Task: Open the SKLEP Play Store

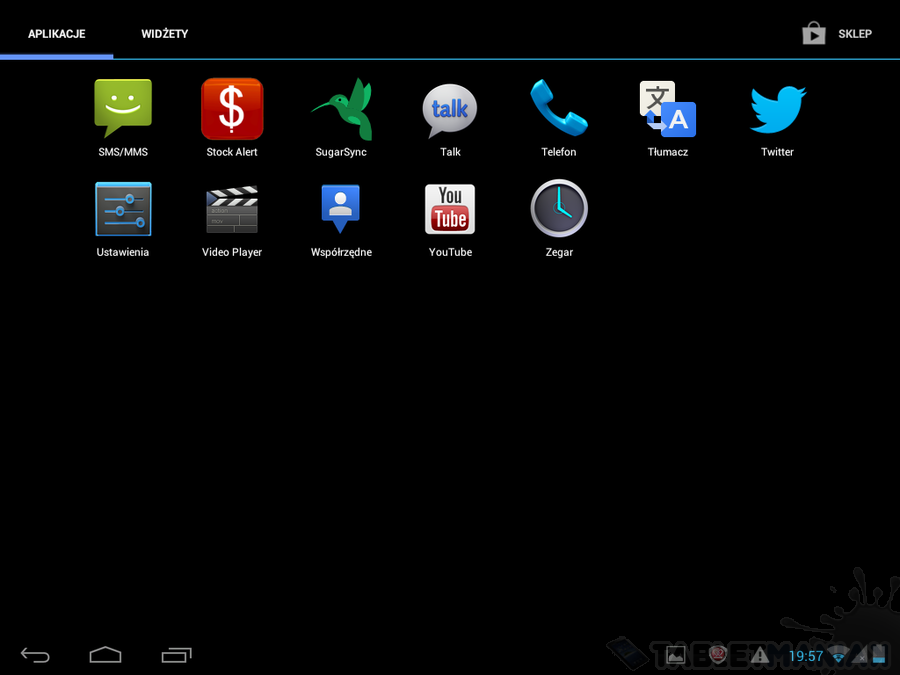Action: point(837,34)
